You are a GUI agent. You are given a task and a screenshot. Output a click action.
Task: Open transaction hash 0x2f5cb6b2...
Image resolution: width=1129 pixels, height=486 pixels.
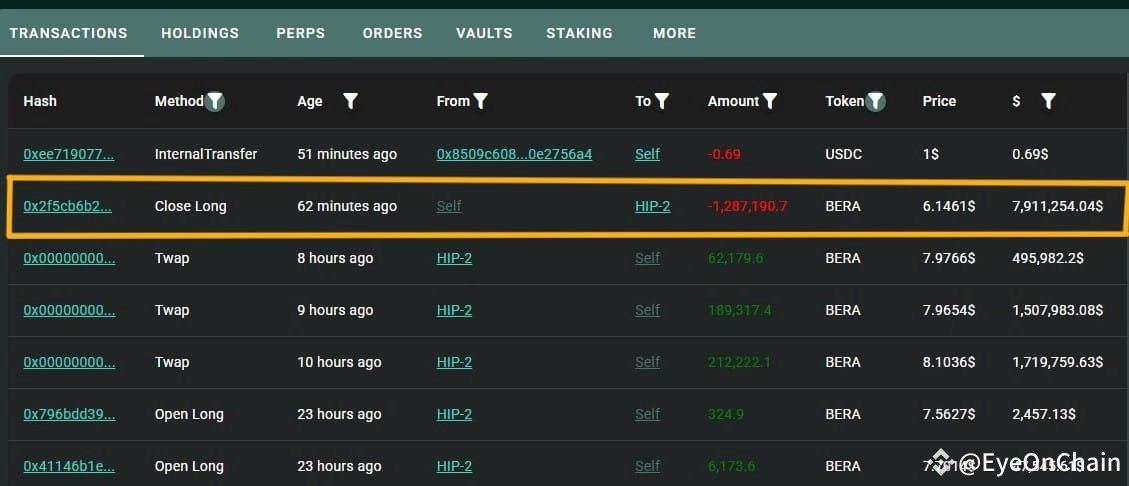point(68,206)
